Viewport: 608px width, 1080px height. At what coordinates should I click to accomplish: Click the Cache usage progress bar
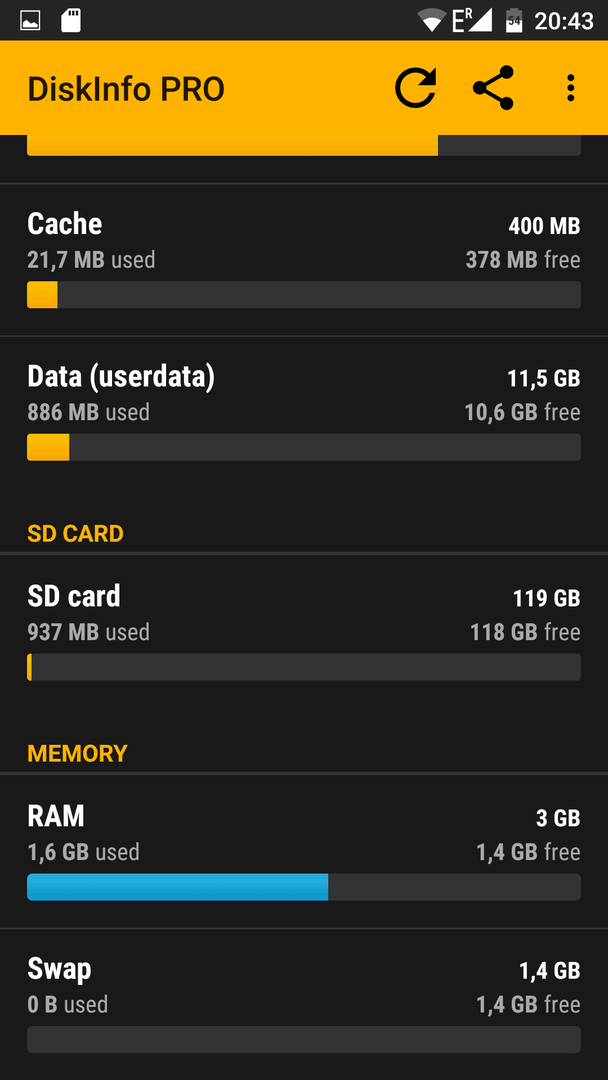pyautogui.click(x=304, y=295)
